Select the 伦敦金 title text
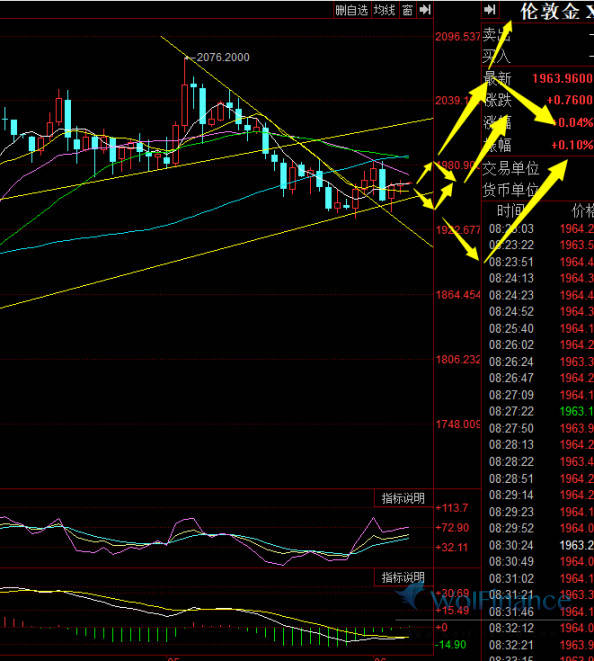Viewport: 594px width, 661px height. coord(550,11)
